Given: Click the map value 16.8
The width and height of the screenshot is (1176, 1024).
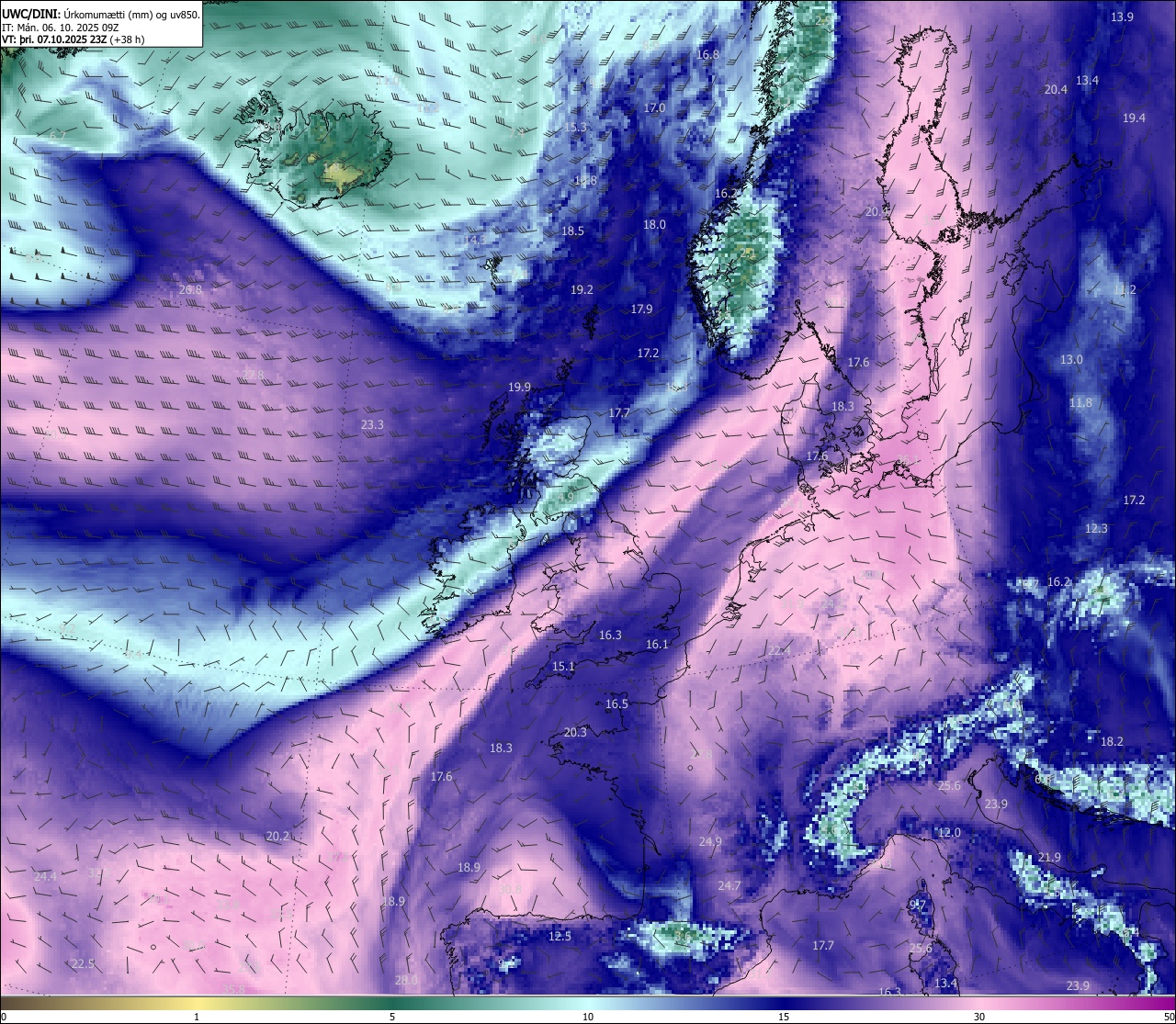Looking at the screenshot, I should coord(707,55).
